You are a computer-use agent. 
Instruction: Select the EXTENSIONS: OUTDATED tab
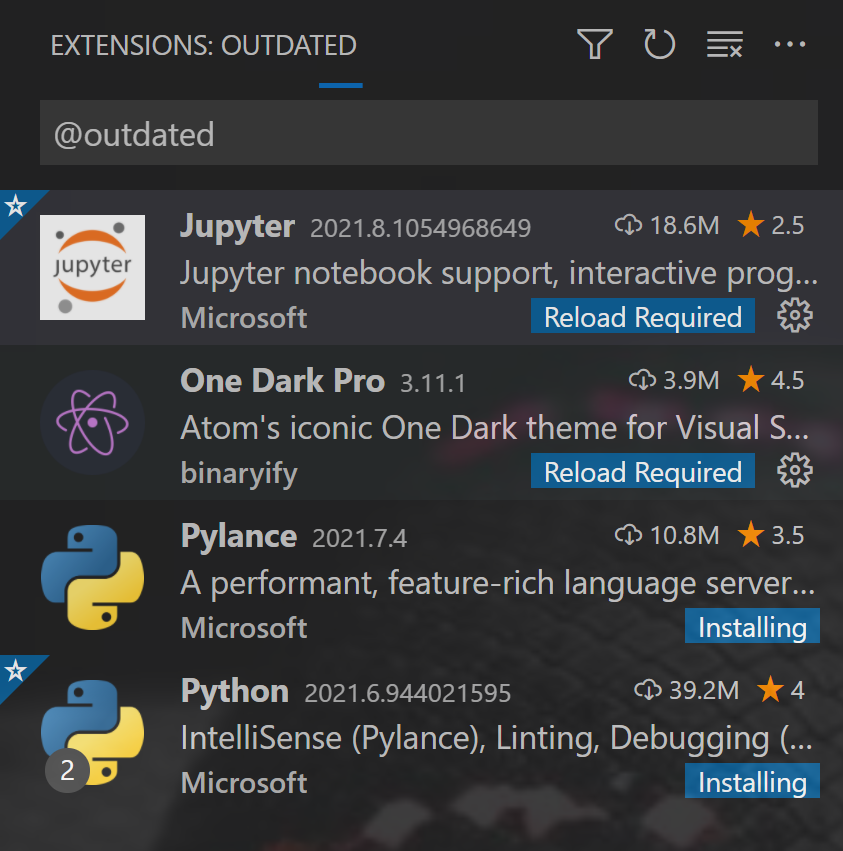[x=203, y=45]
